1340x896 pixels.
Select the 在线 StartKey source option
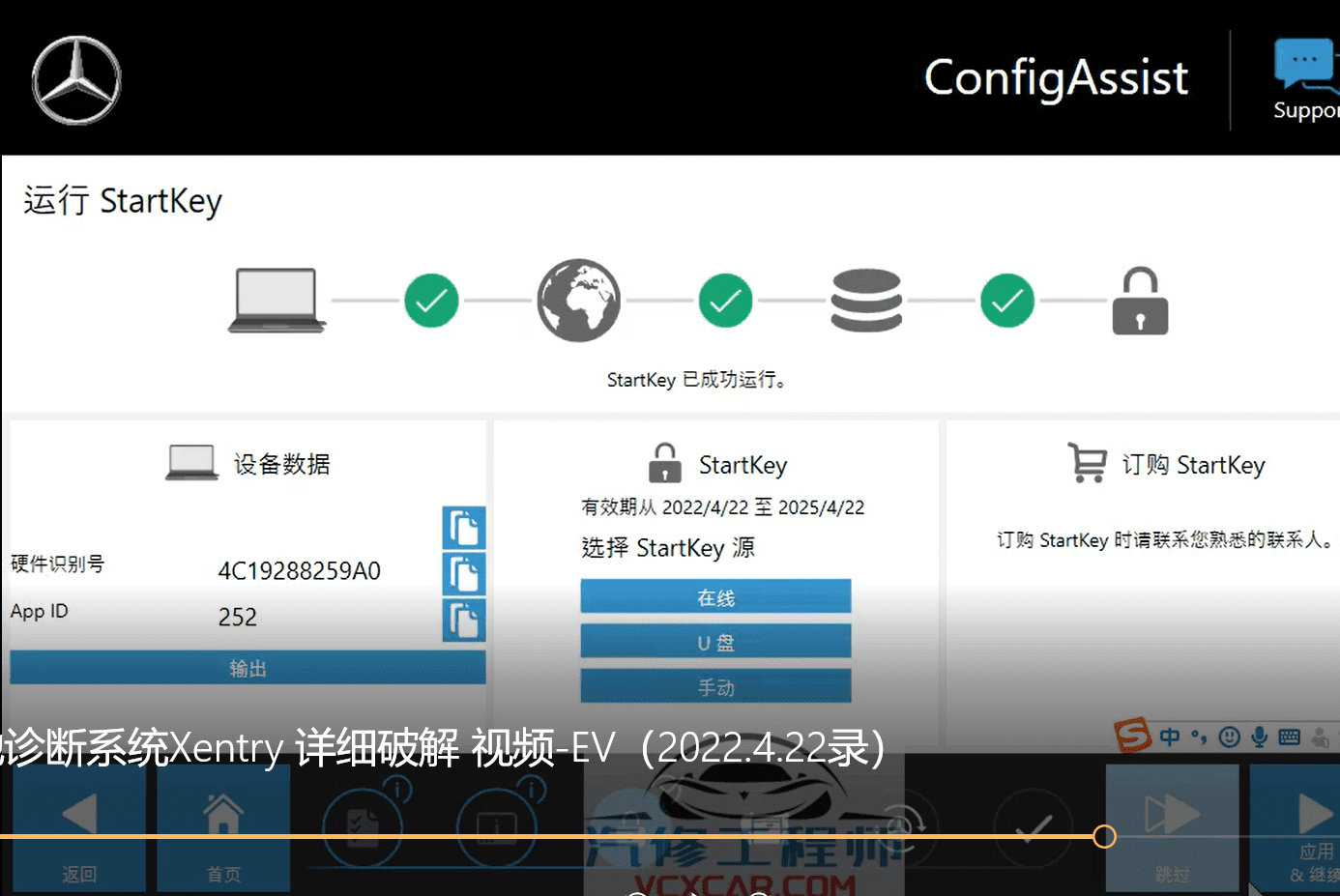715,596
